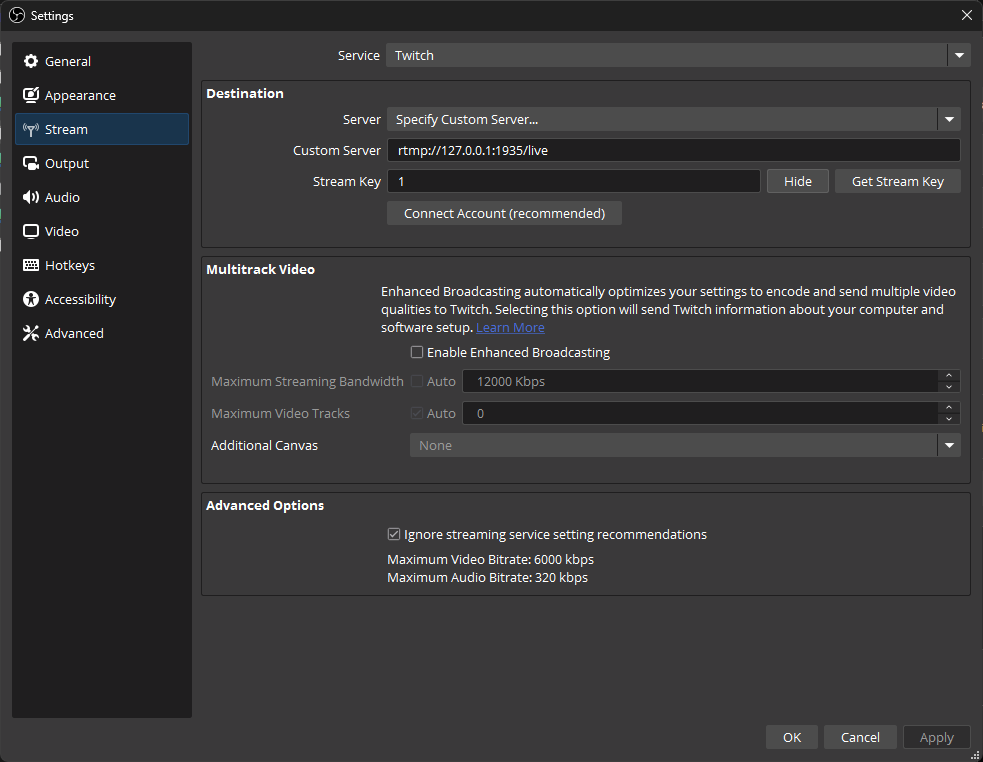Open the Server dropdown list
Viewport: 983px width, 762px height.
(673, 119)
